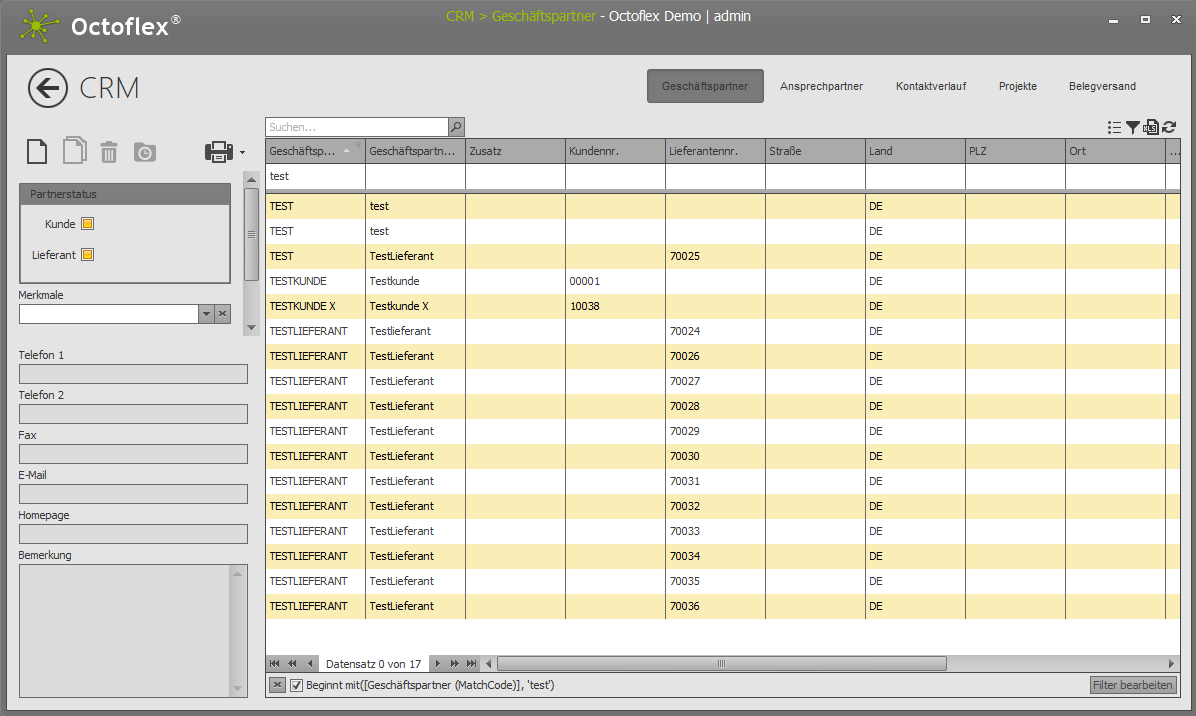The image size is (1196, 716).
Task: Click the trash can delete icon
Action: click(109, 151)
